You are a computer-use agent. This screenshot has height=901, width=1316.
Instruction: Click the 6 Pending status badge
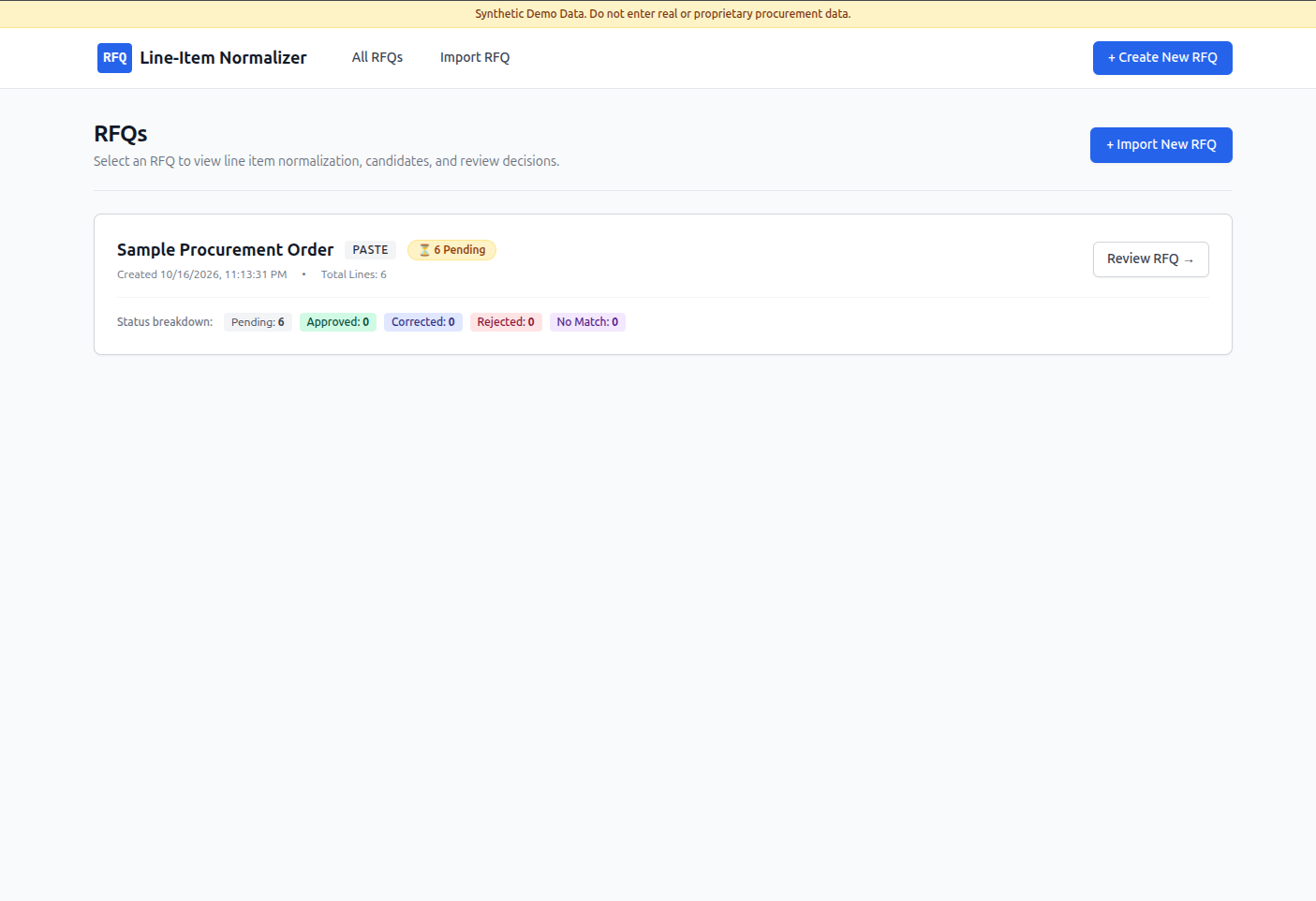point(451,250)
